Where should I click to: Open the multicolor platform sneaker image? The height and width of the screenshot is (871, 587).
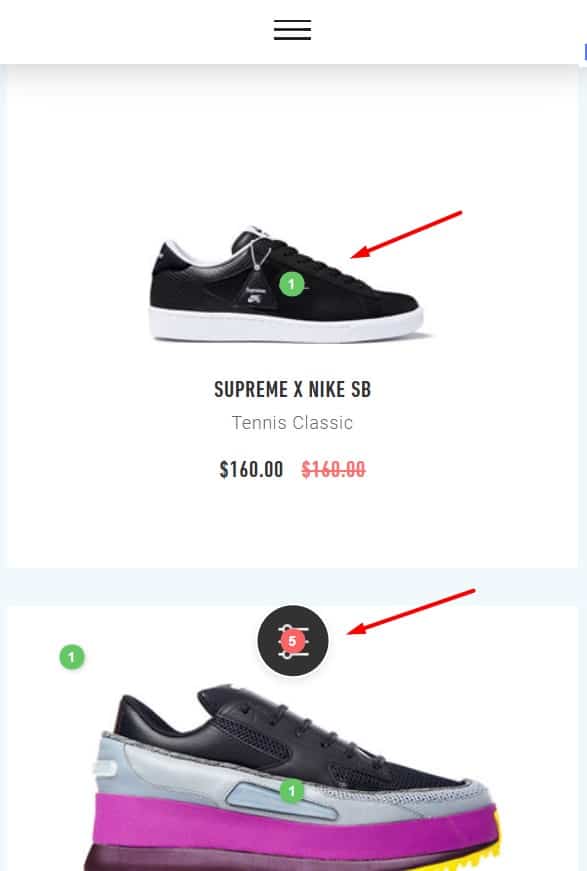[294, 778]
